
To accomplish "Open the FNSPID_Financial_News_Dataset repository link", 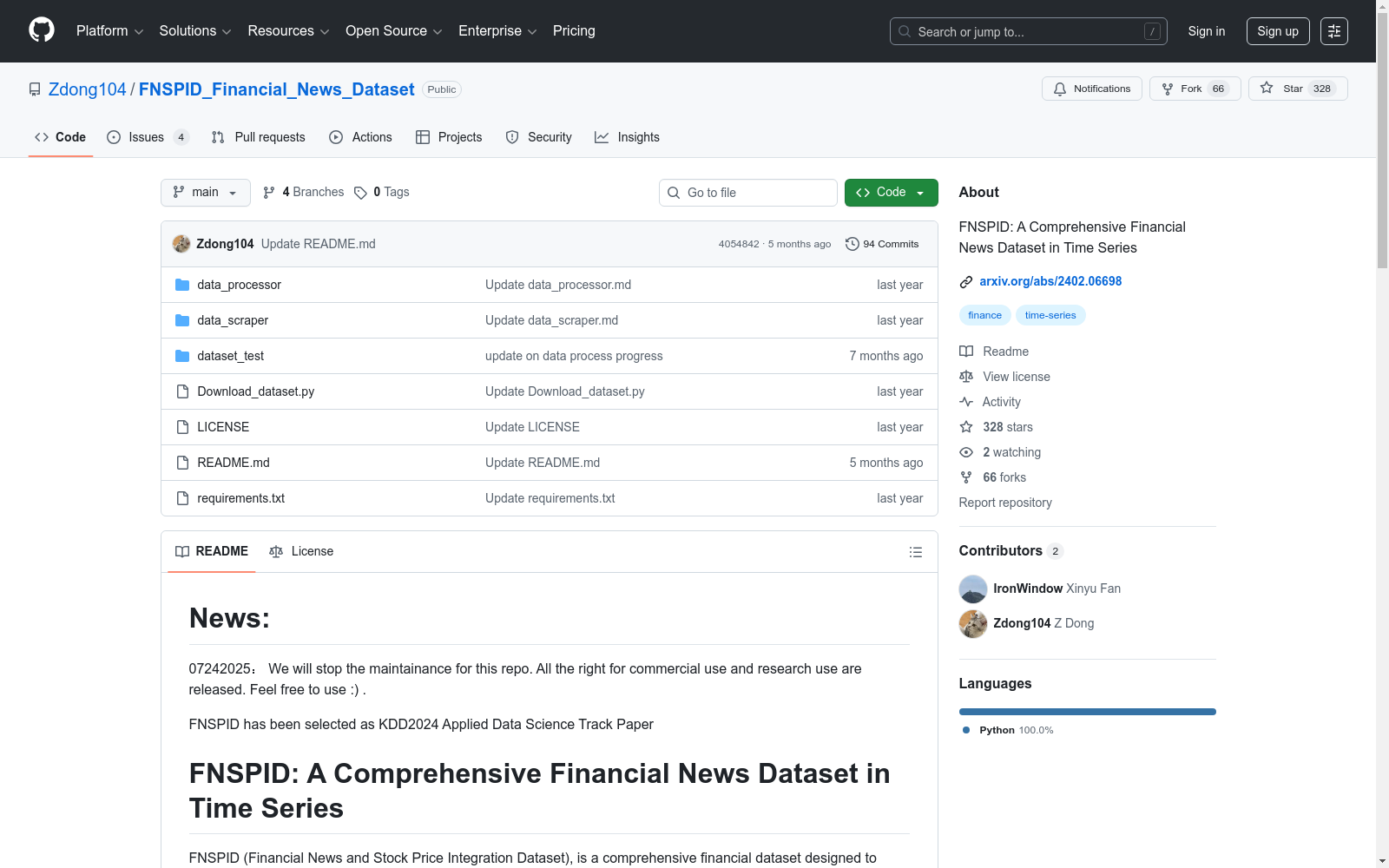I will tap(276, 89).
